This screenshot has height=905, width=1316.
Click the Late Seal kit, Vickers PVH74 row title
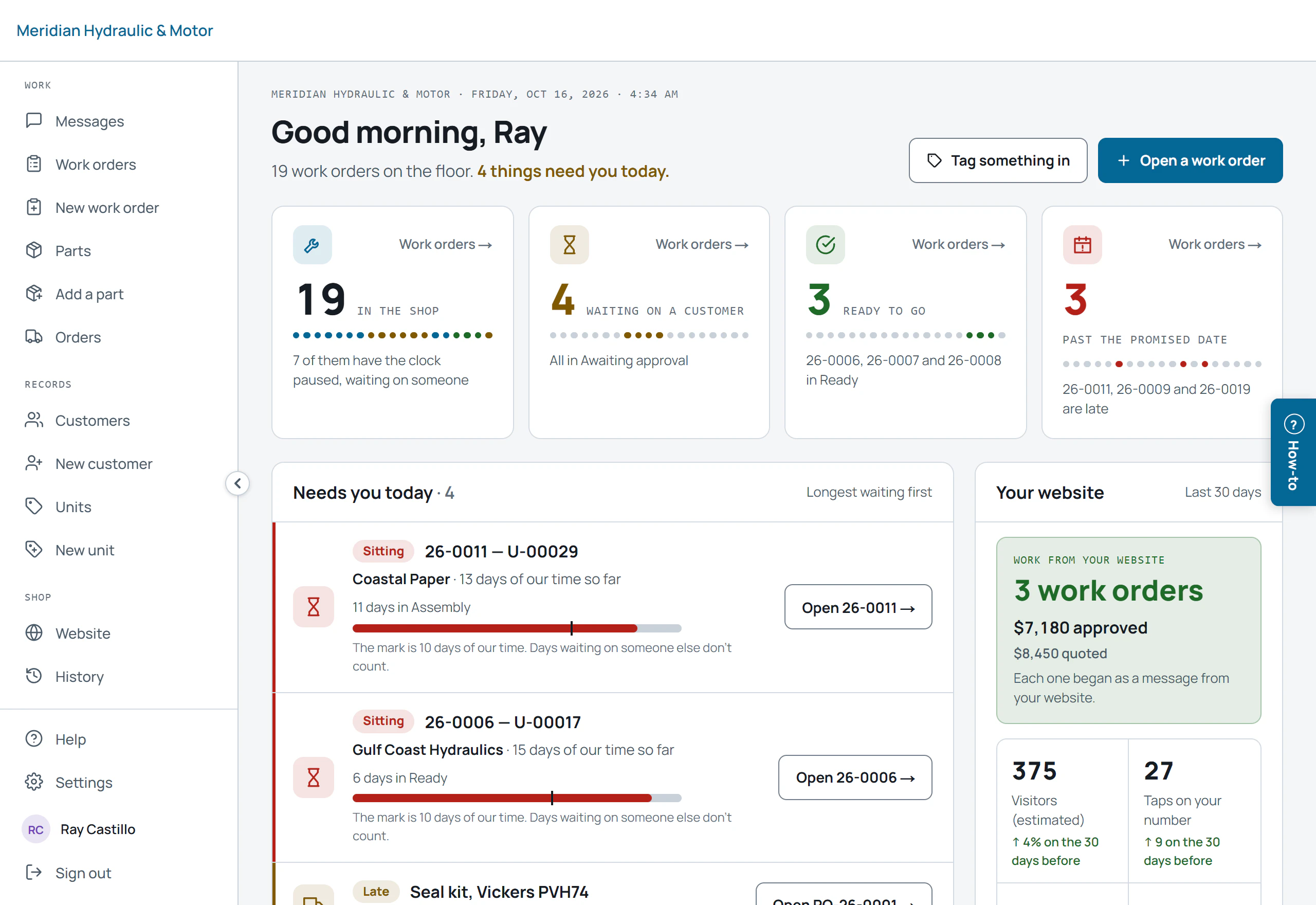(499, 892)
